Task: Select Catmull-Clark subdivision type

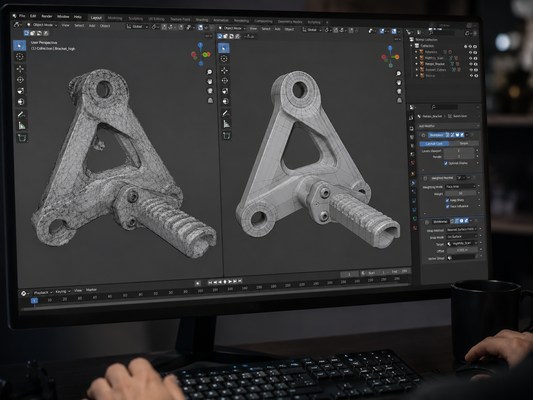Action: (434, 144)
